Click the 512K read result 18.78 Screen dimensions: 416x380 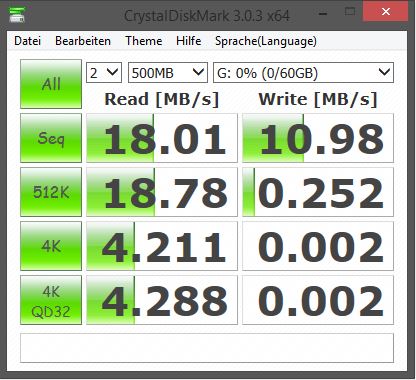point(162,192)
